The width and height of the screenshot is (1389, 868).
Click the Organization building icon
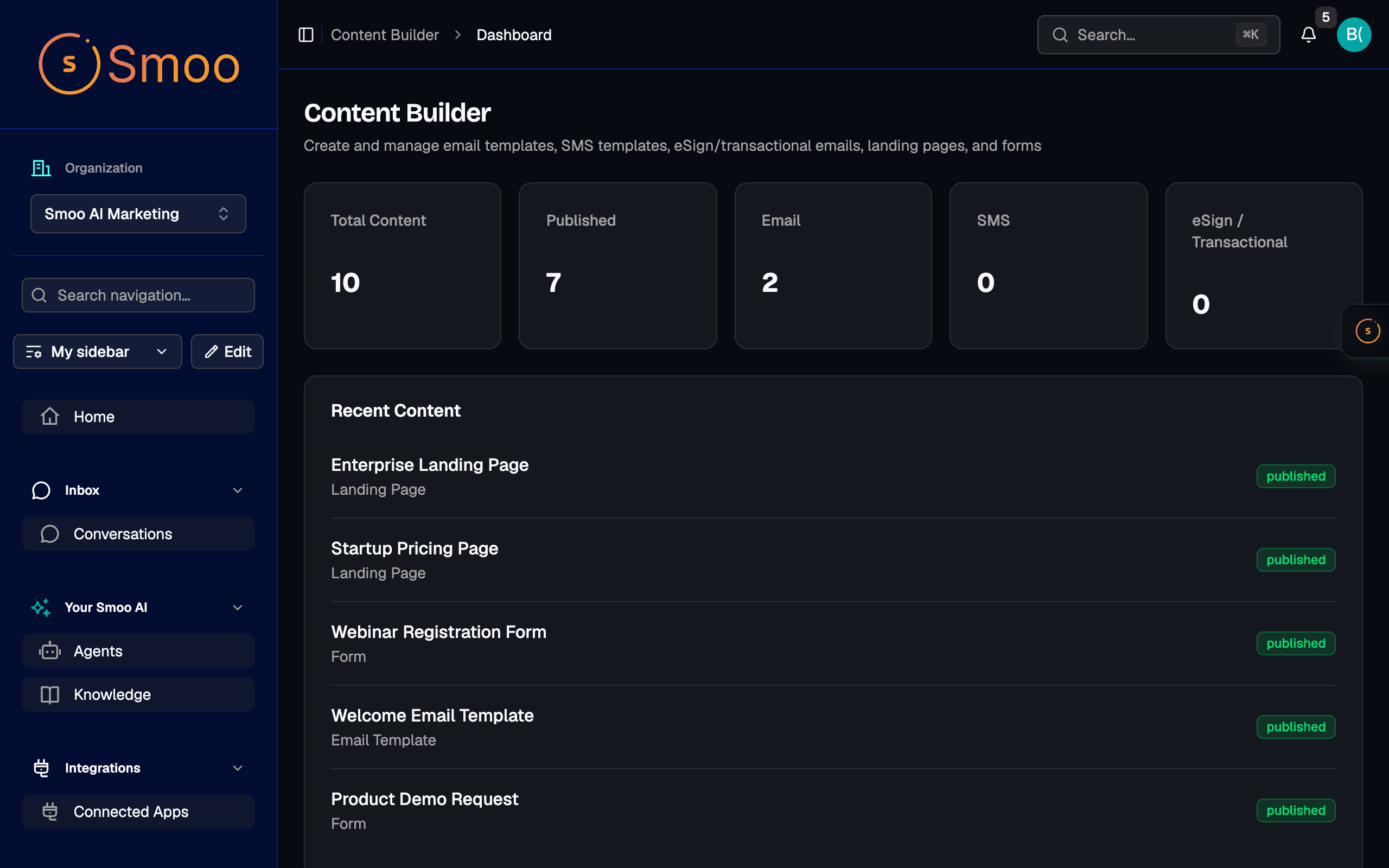click(41, 168)
